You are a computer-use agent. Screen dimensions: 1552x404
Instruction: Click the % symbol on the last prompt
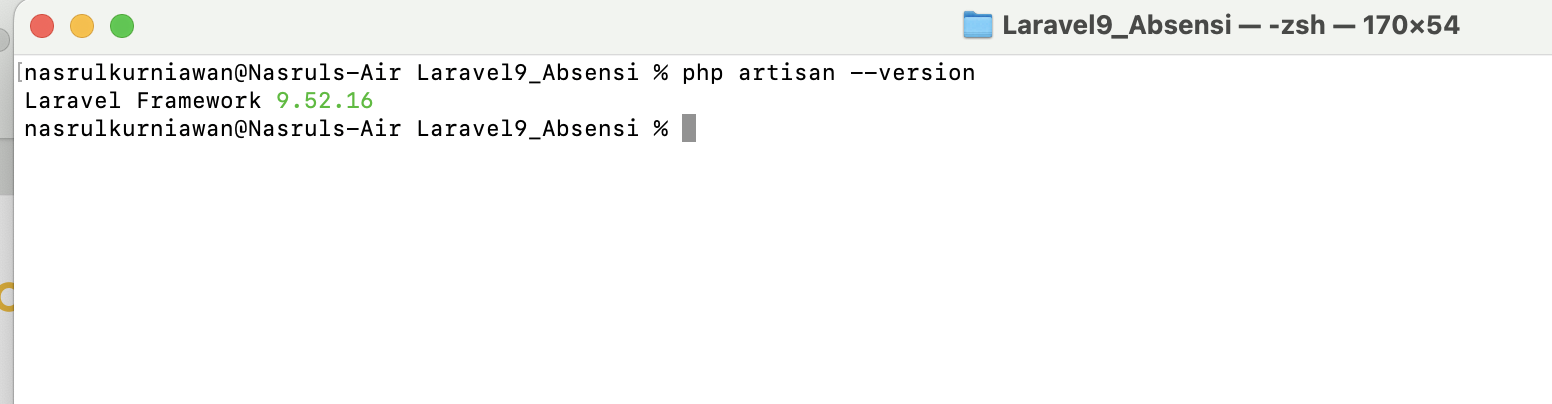pyautogui.click(x=660, y=129)
